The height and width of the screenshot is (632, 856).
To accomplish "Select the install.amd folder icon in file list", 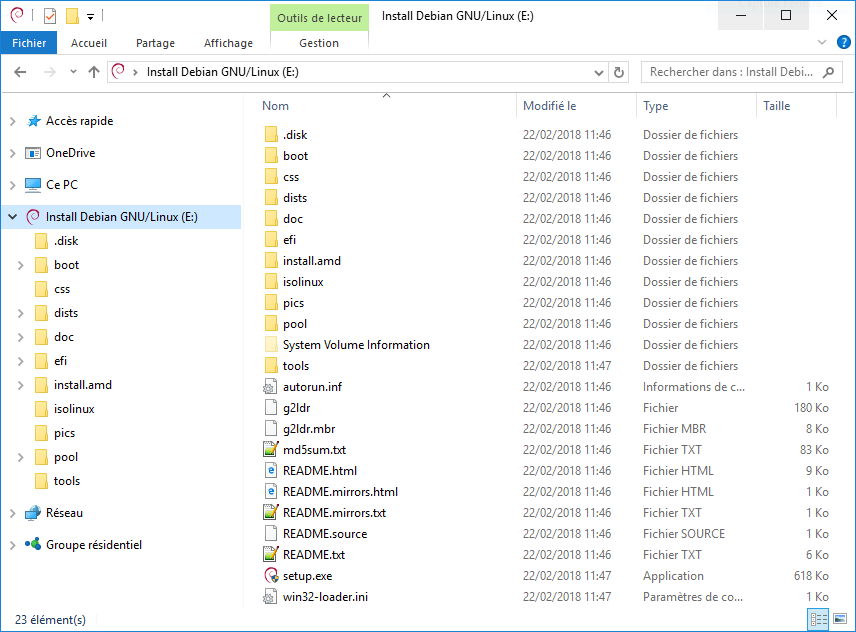I will click(271, 261).
